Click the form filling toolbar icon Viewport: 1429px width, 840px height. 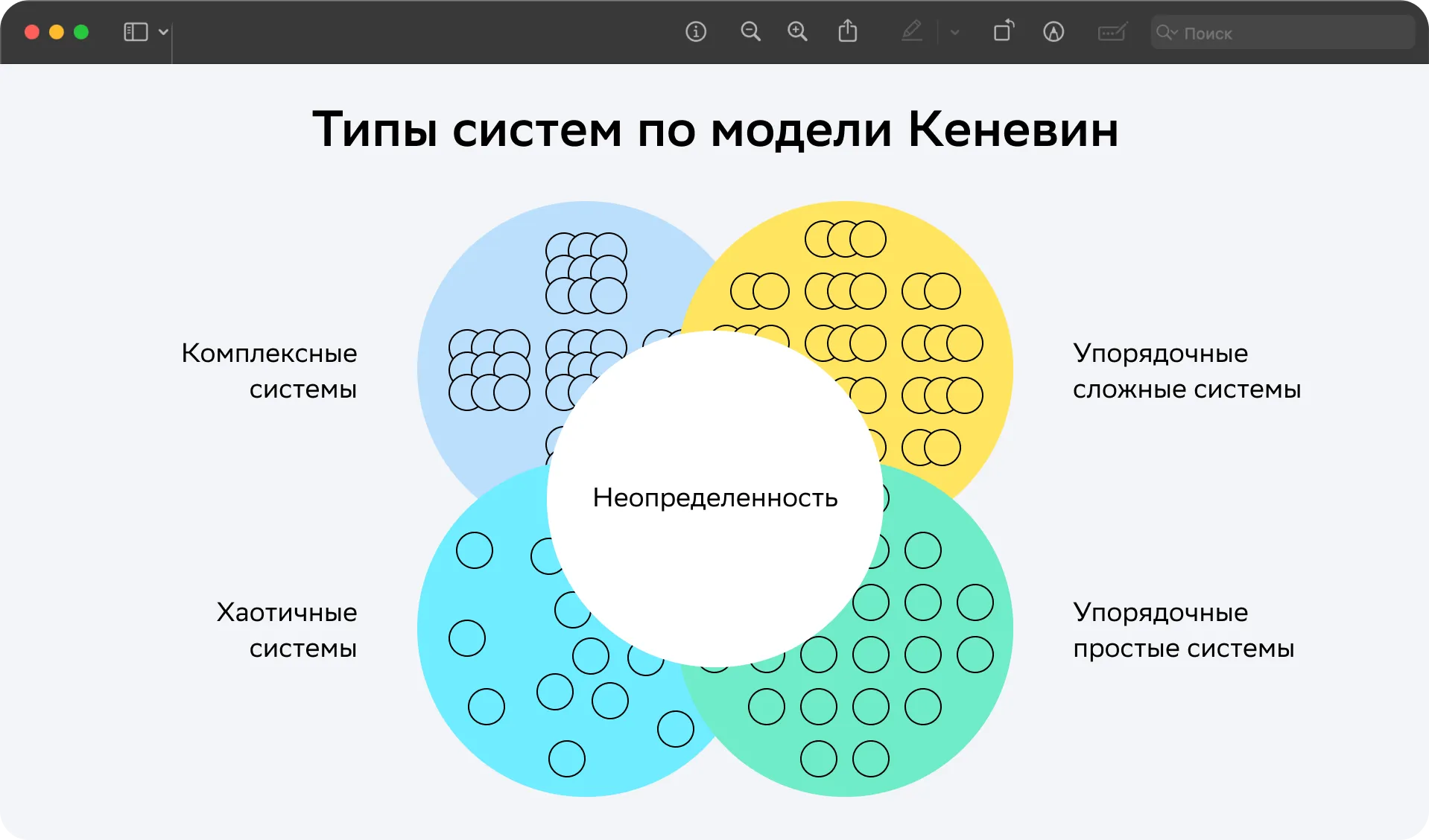(x=1112, y=32)
